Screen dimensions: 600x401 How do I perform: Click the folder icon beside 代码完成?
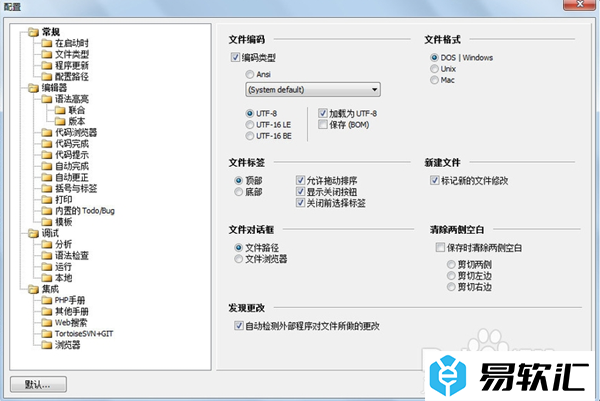(x=47, y=143)
